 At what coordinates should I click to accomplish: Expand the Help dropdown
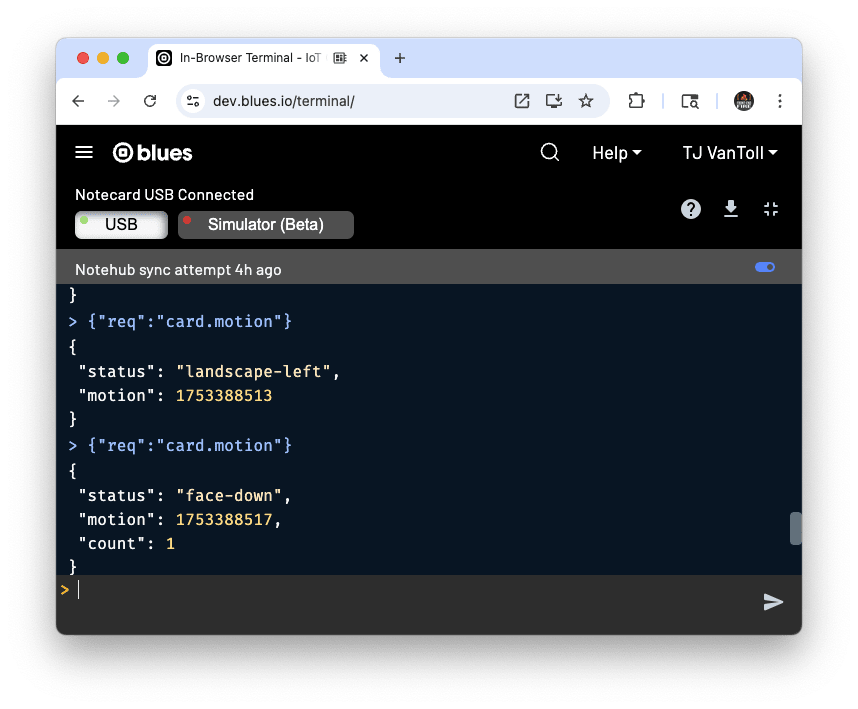pyautogui.click(x=617, y=153)
